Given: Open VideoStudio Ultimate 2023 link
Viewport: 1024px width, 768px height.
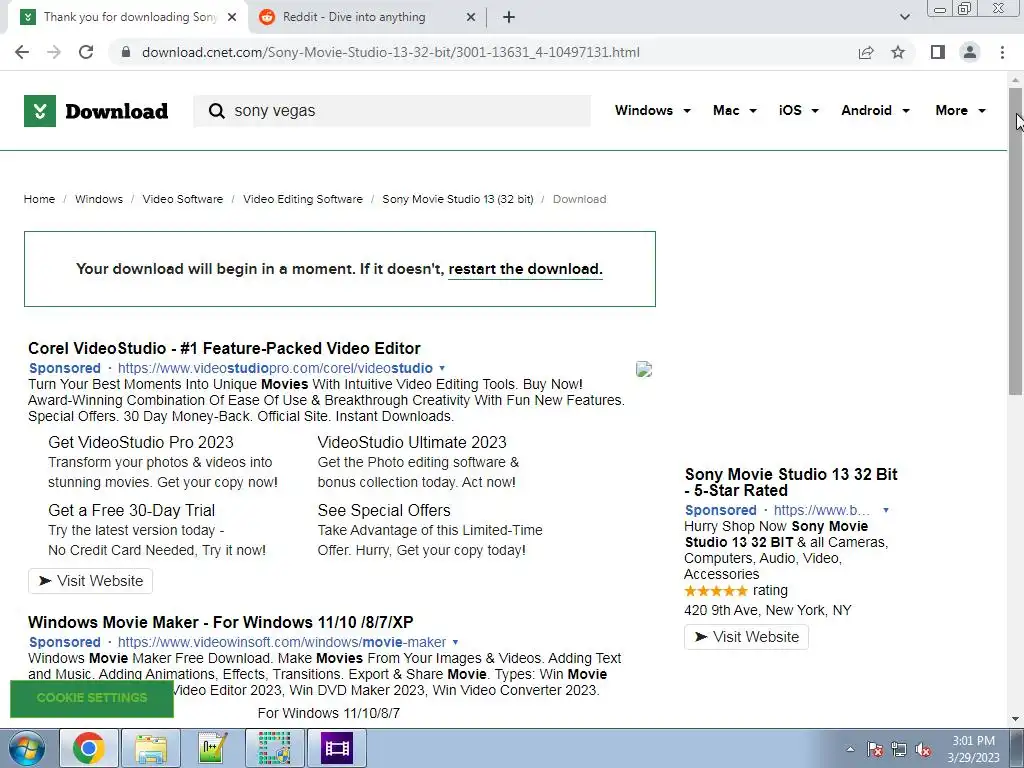Looking at the screenshot, I should (412, 442).
